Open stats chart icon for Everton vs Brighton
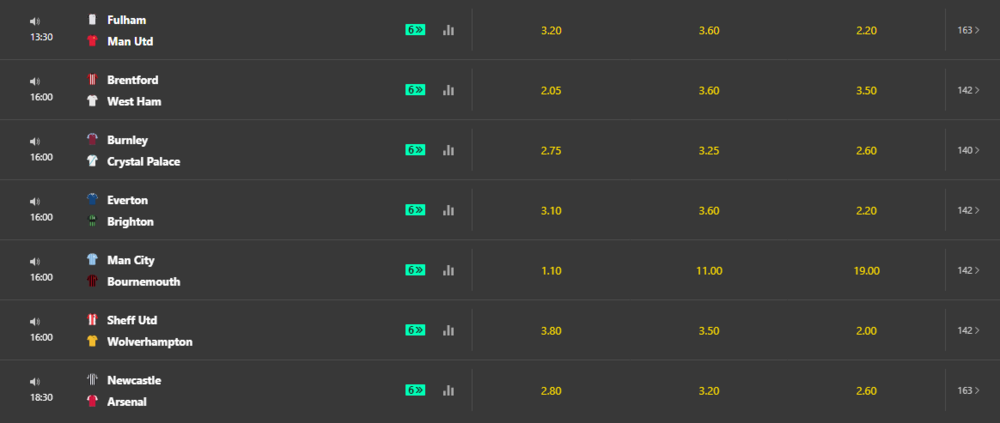Viewport: 1000px width, 423px height. tap(448, 210)
